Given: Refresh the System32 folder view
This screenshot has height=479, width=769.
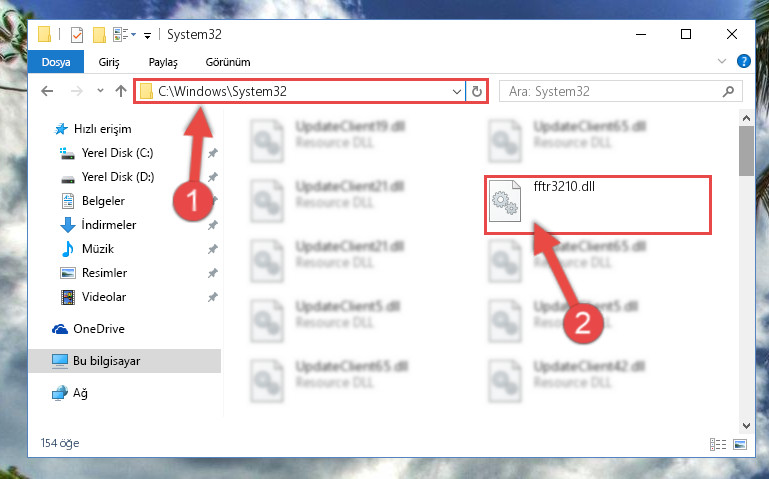Looking at the screenshot, I should coord(477,92).
